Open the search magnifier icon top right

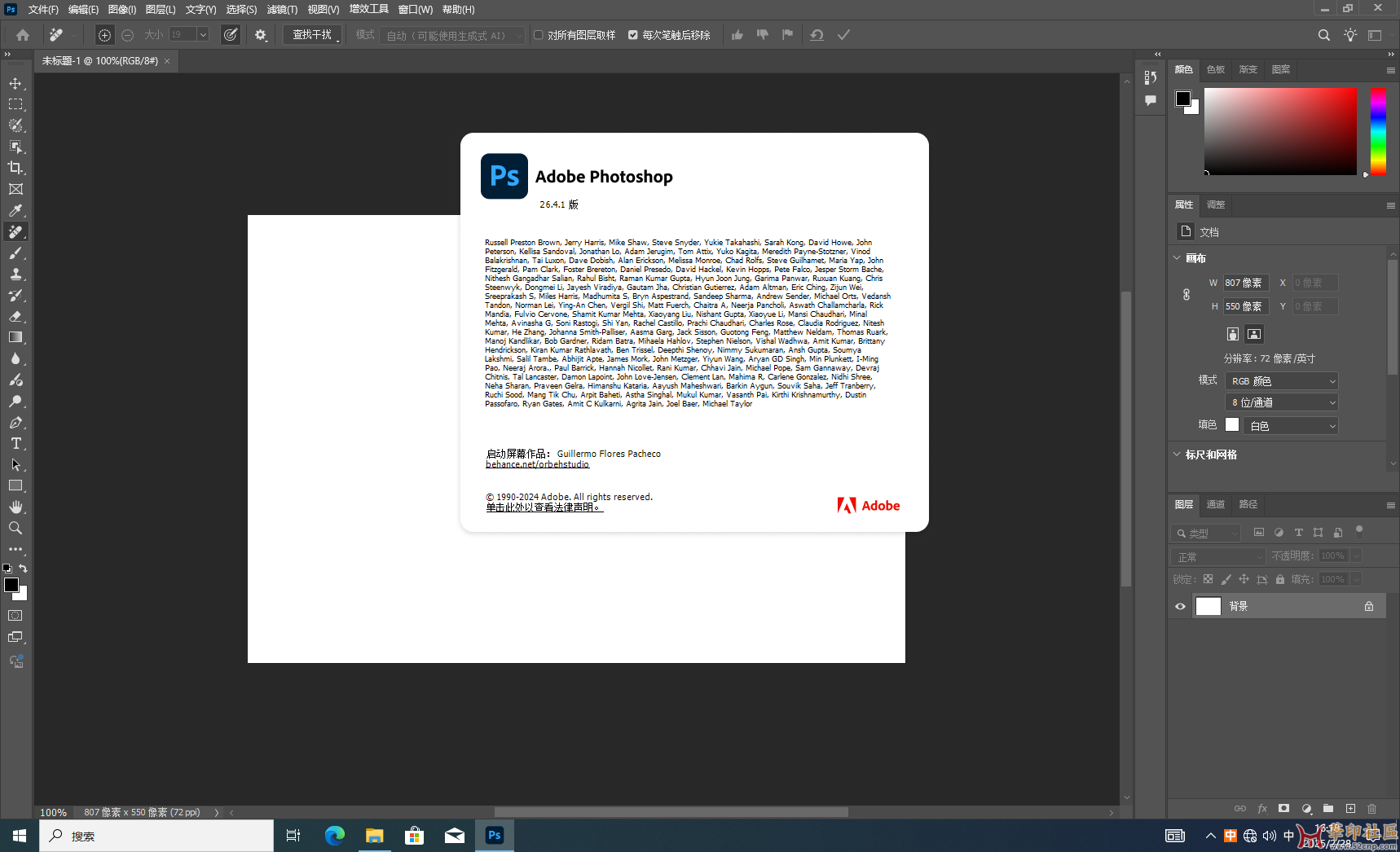tap(1323, 35)
